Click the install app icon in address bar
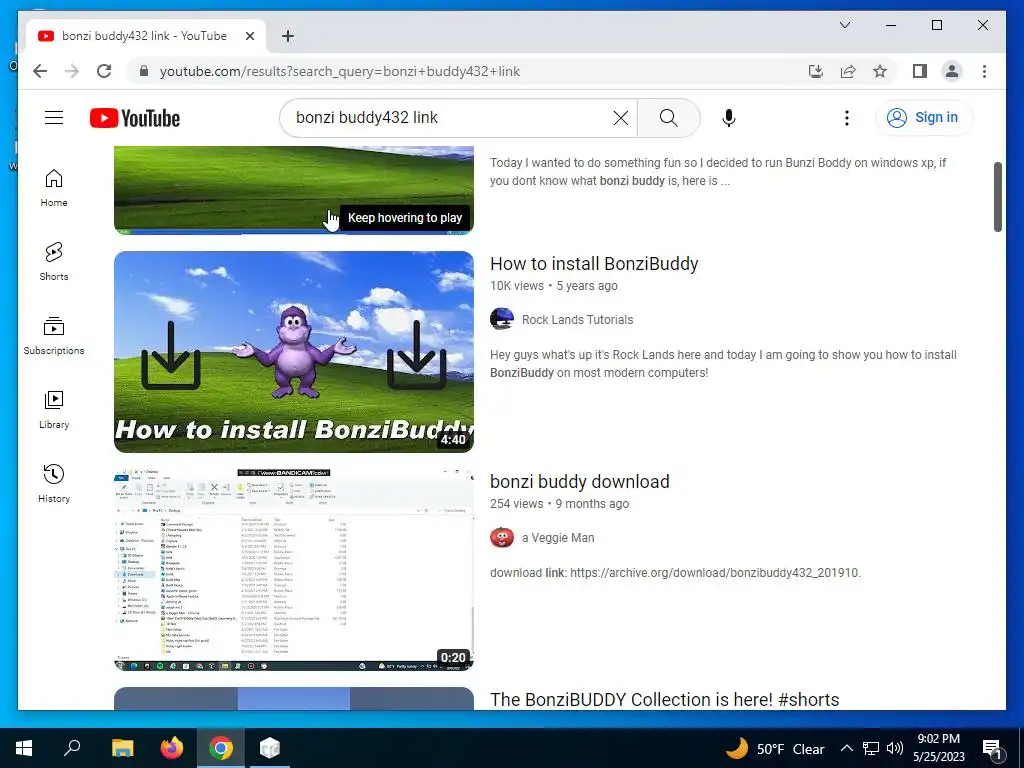 [816, 71]
